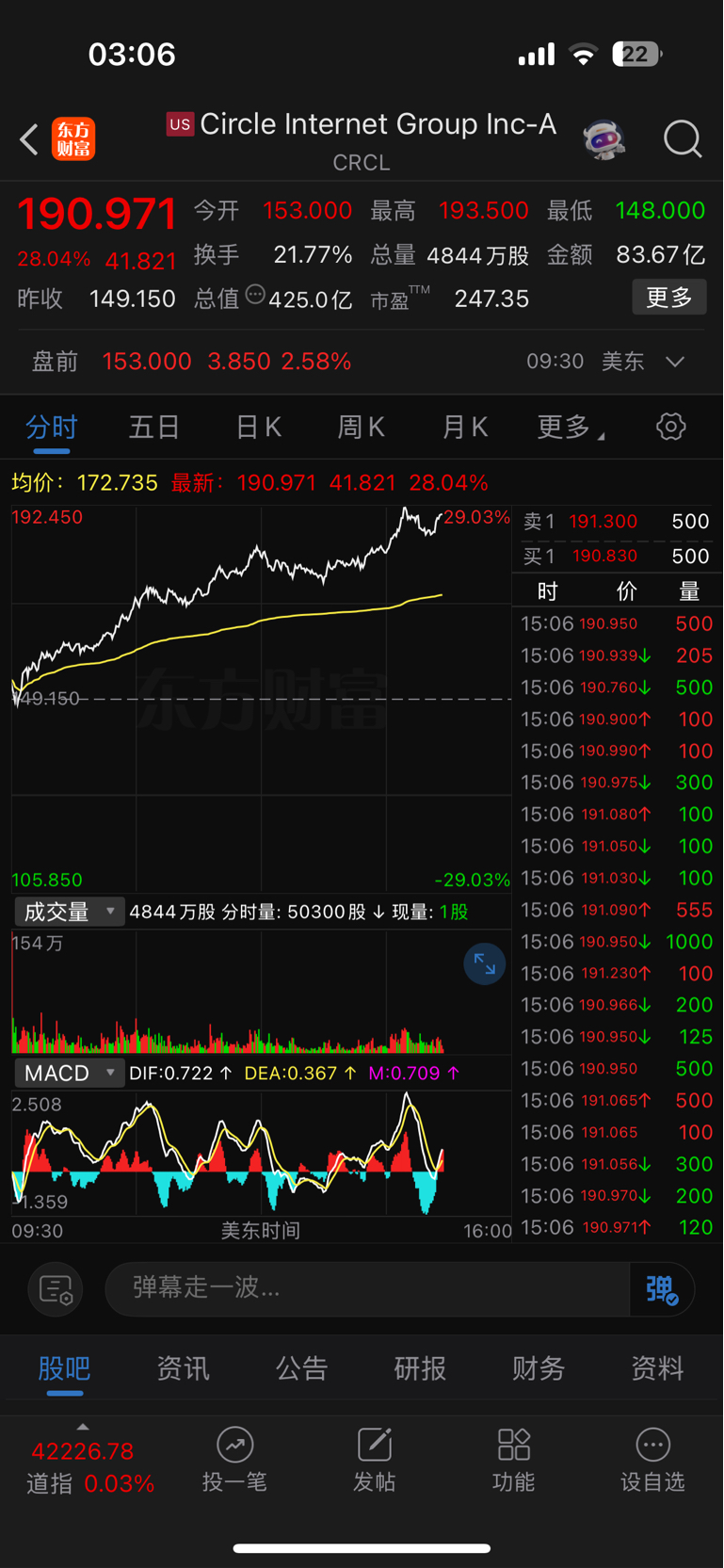Expand the 道指 index bar
724x1568 pixels.
point(83,1428)
